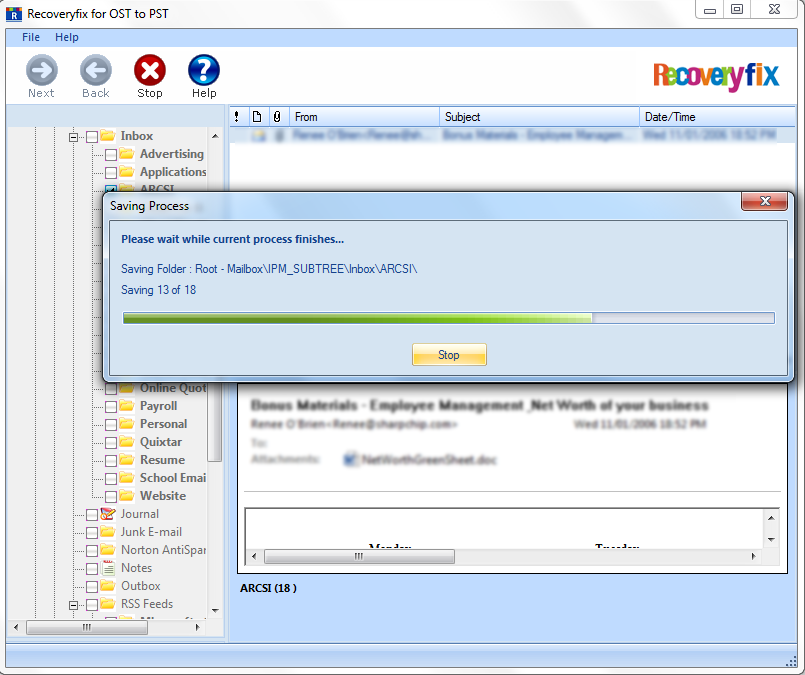805x675 pixels.
Task: Click folder tree scroll up arrow
Action: (216, 136)
